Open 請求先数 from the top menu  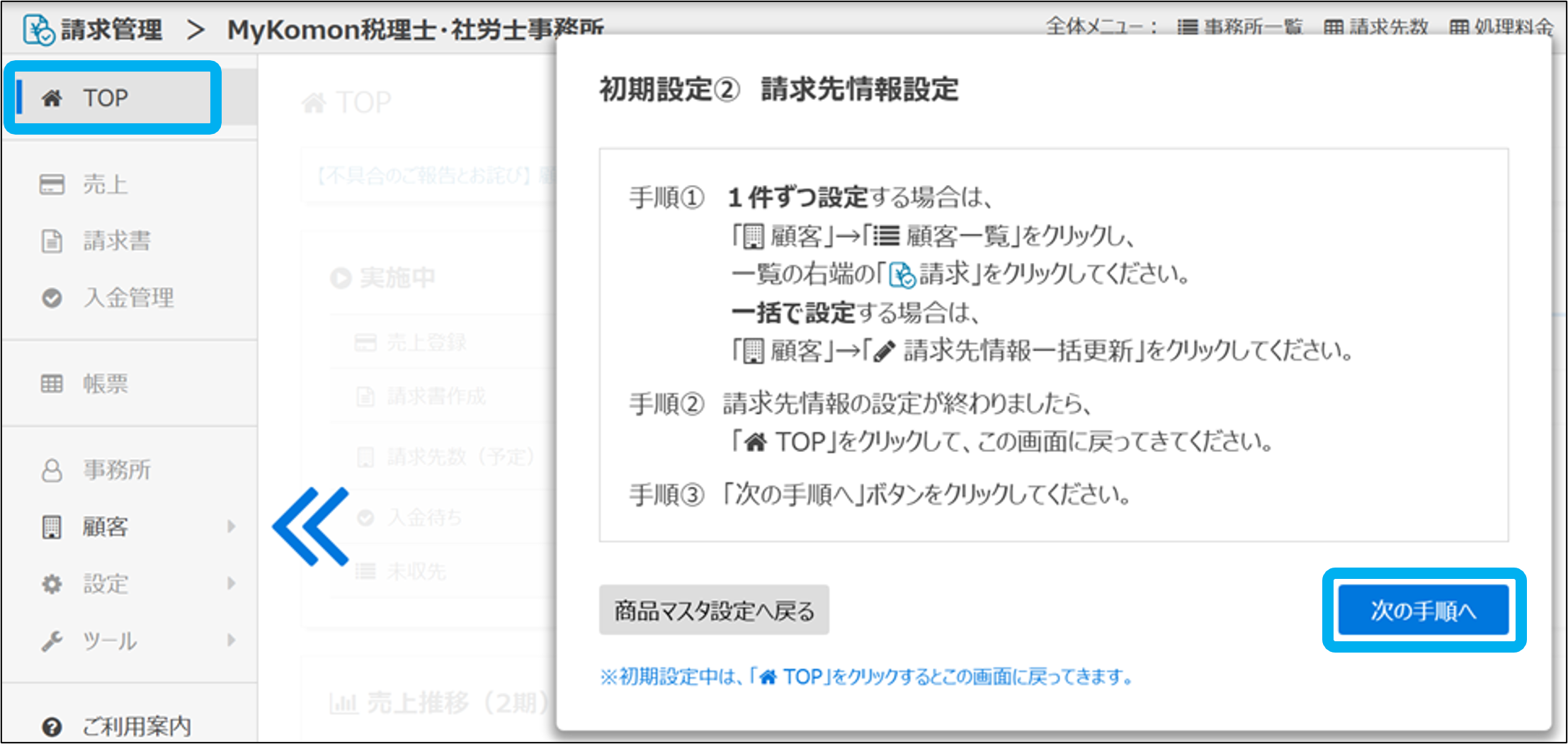tap(1376, 27)
